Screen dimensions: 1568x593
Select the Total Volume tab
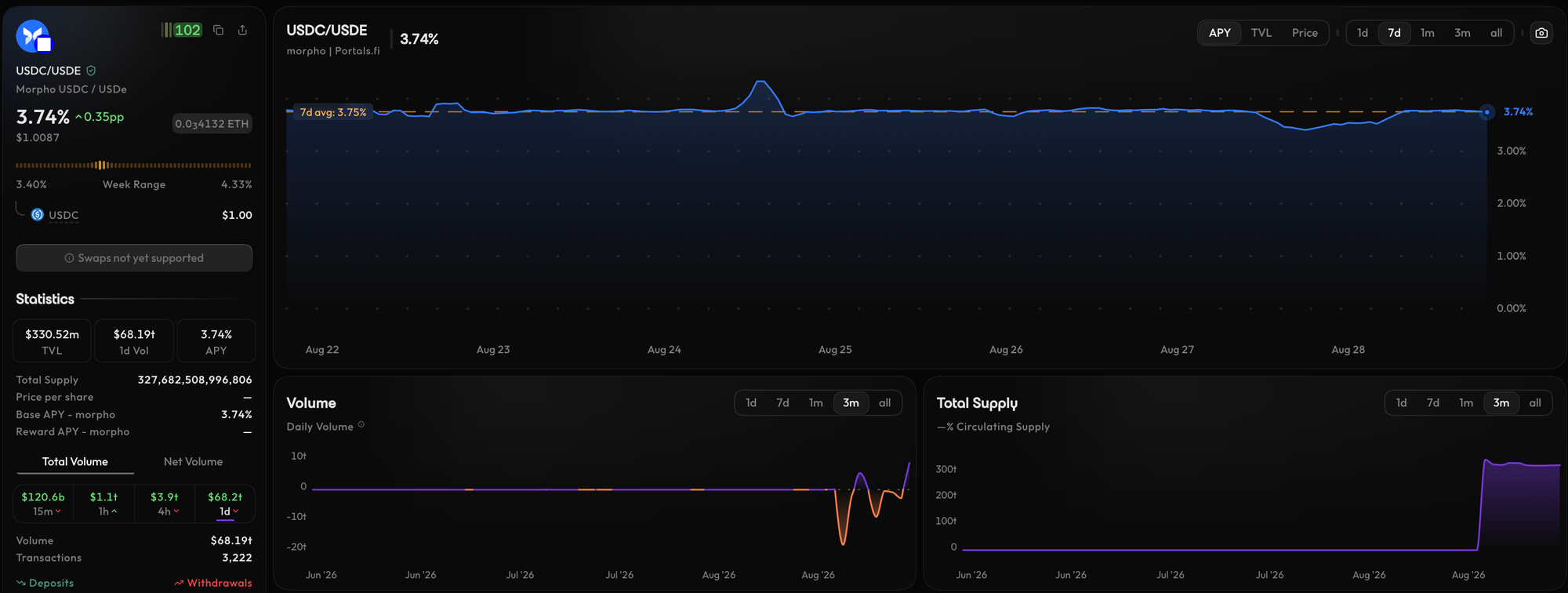75,461
